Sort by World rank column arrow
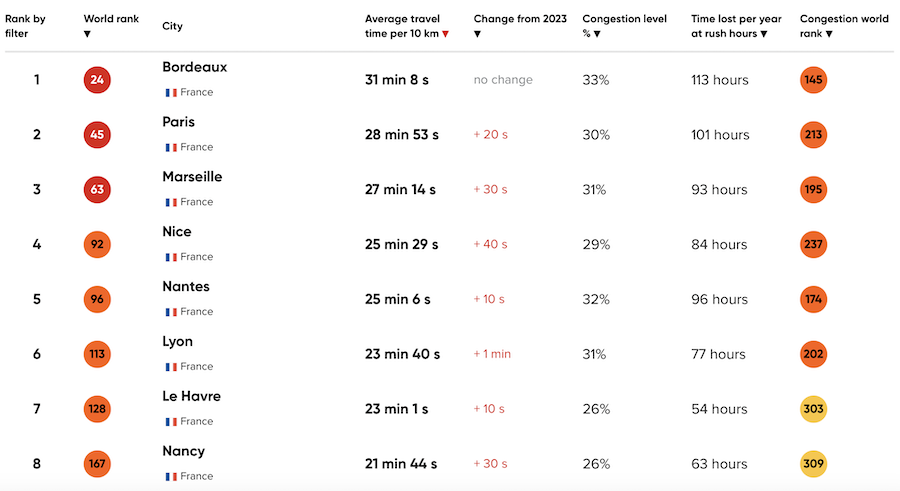The image size is (900, 491). tap(87, 34)
